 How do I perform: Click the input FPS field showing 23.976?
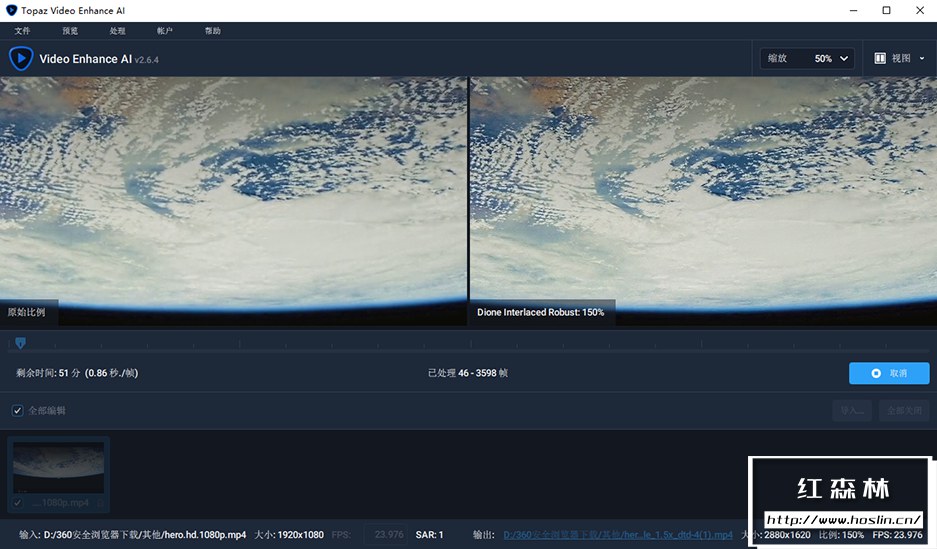coord(384,535)
